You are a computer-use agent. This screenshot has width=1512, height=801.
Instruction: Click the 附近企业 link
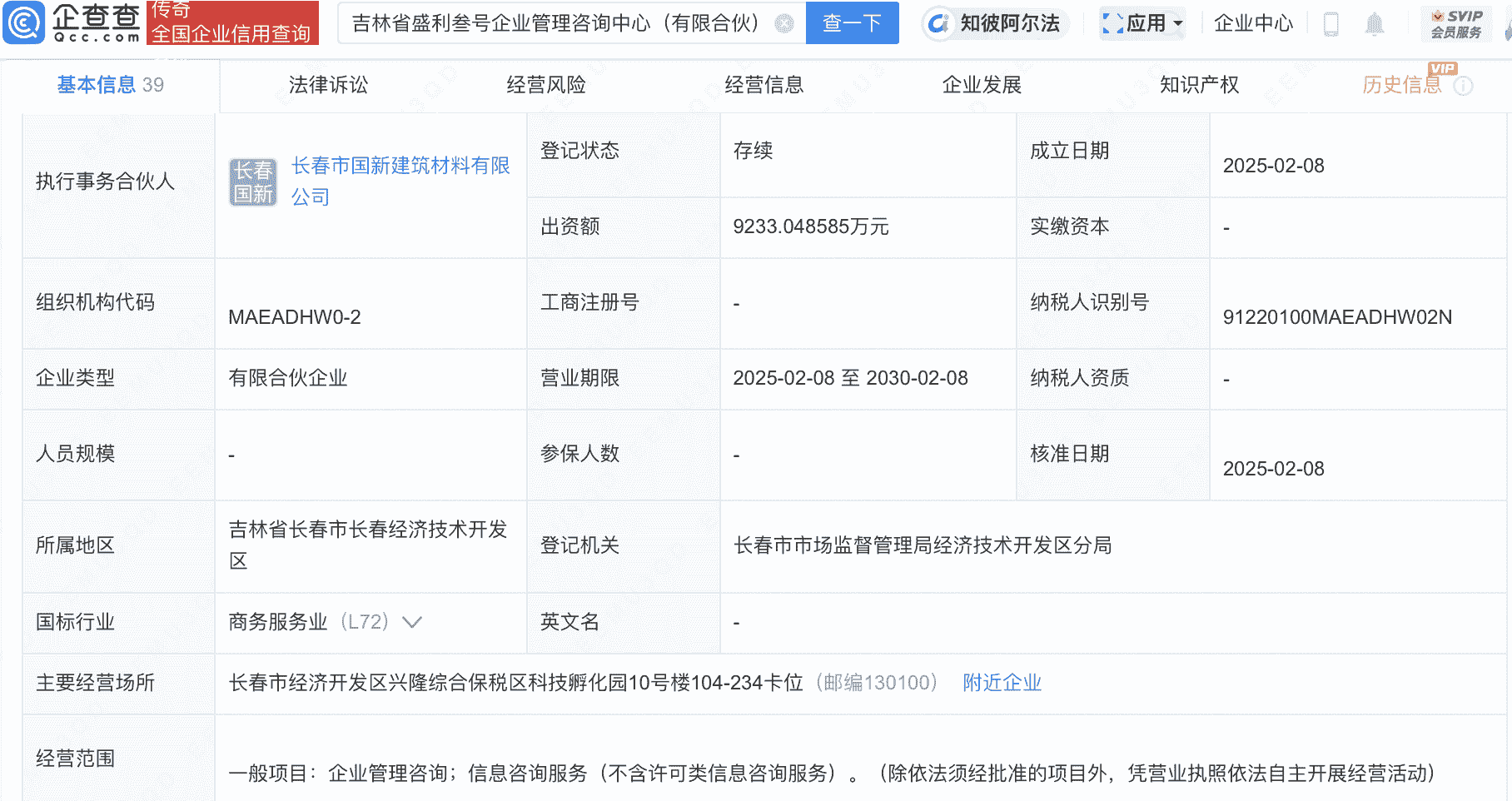[x=1002, y=683]
